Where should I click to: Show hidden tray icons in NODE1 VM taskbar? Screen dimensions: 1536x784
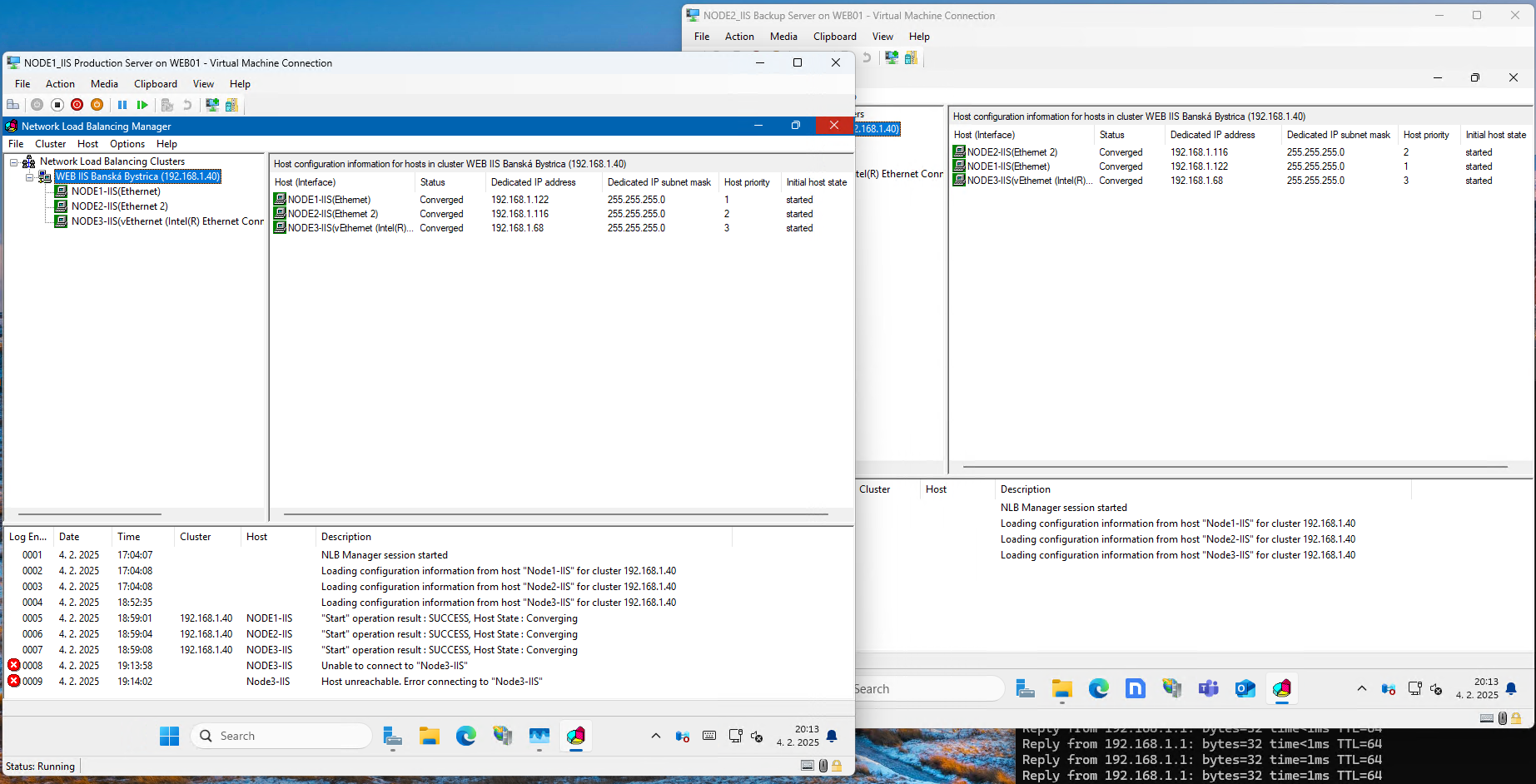pyautogui.click(x=656, y=737)
